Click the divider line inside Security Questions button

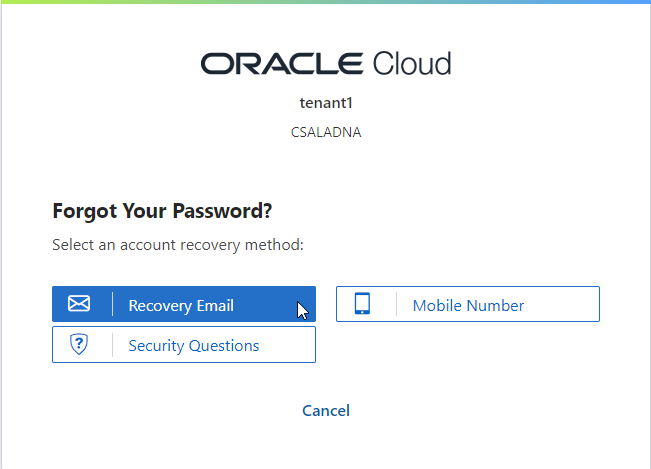click(112, 345)
